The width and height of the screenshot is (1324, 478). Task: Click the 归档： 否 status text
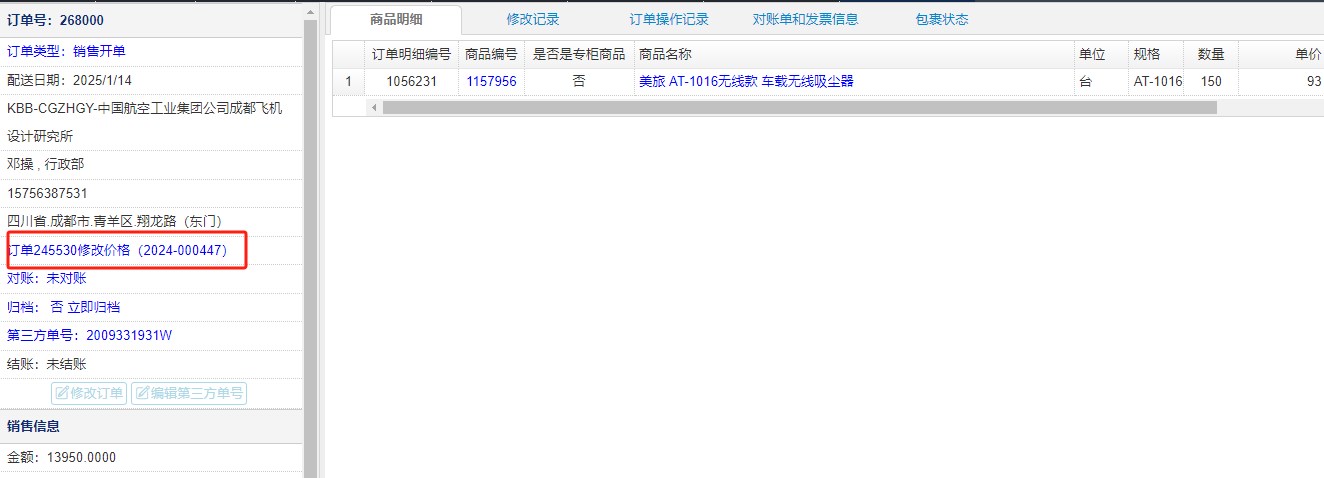coord(35,307)
